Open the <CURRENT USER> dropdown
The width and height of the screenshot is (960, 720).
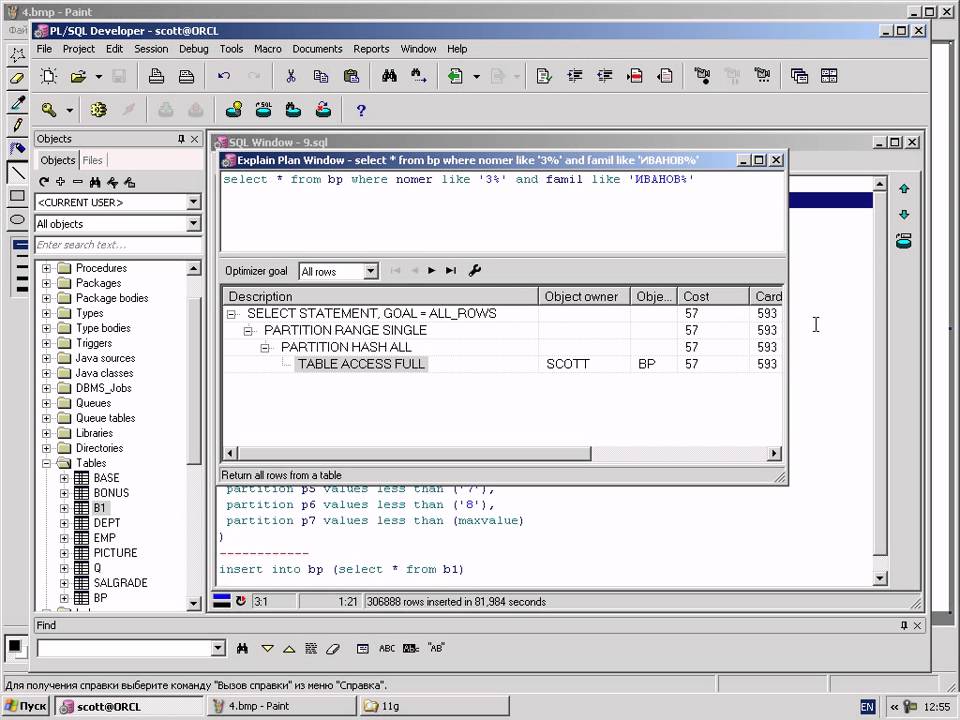(193, 202)
